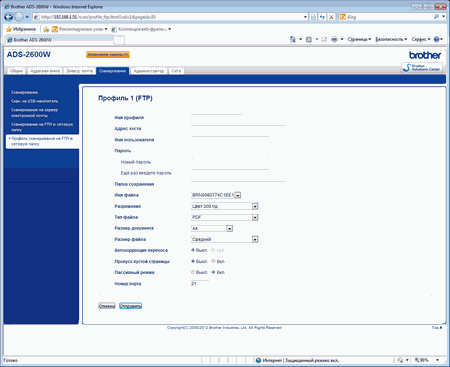Click the Top link at page bottom
450x367 pixels.
437,328
